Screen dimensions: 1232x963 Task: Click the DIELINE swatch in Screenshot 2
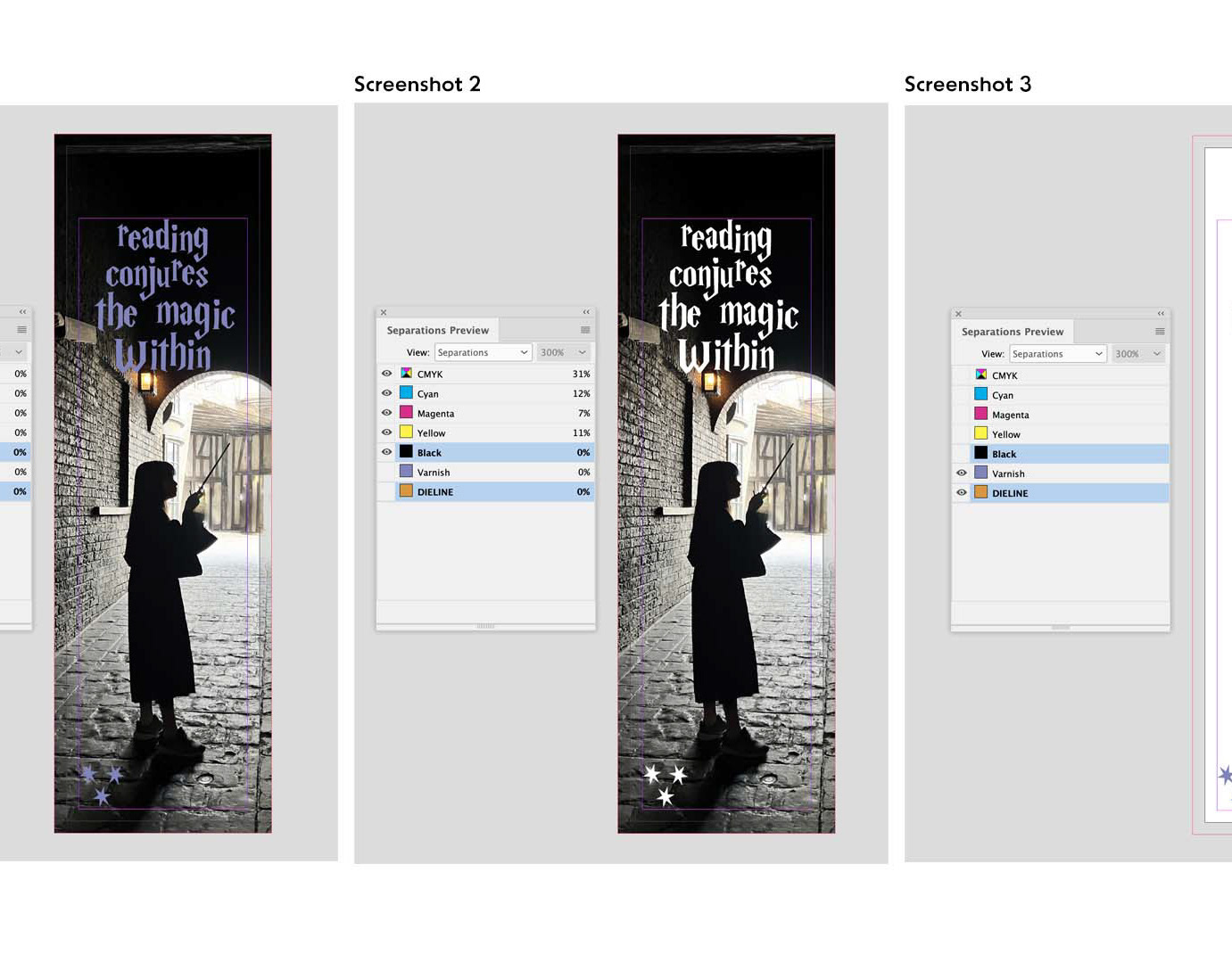(406, 491)
